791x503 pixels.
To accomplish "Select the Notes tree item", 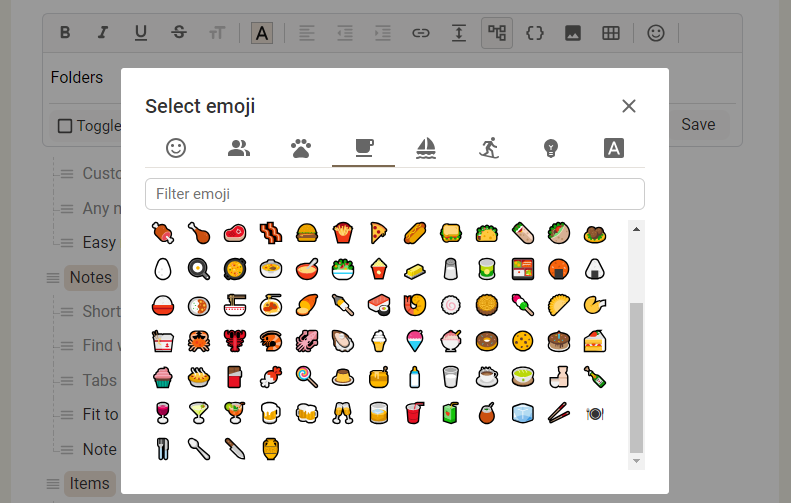I will [x=91, y=277].
